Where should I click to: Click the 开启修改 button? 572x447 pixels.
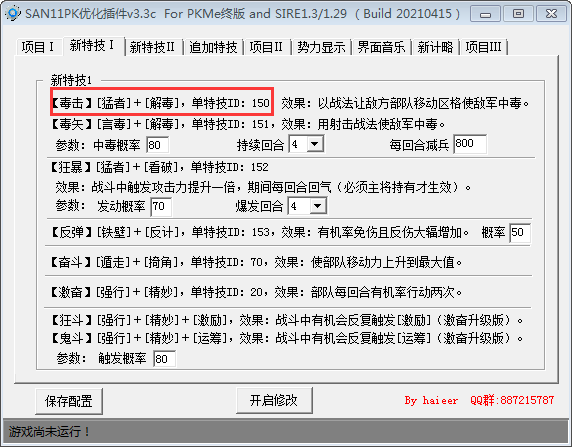tap(274, 400)
